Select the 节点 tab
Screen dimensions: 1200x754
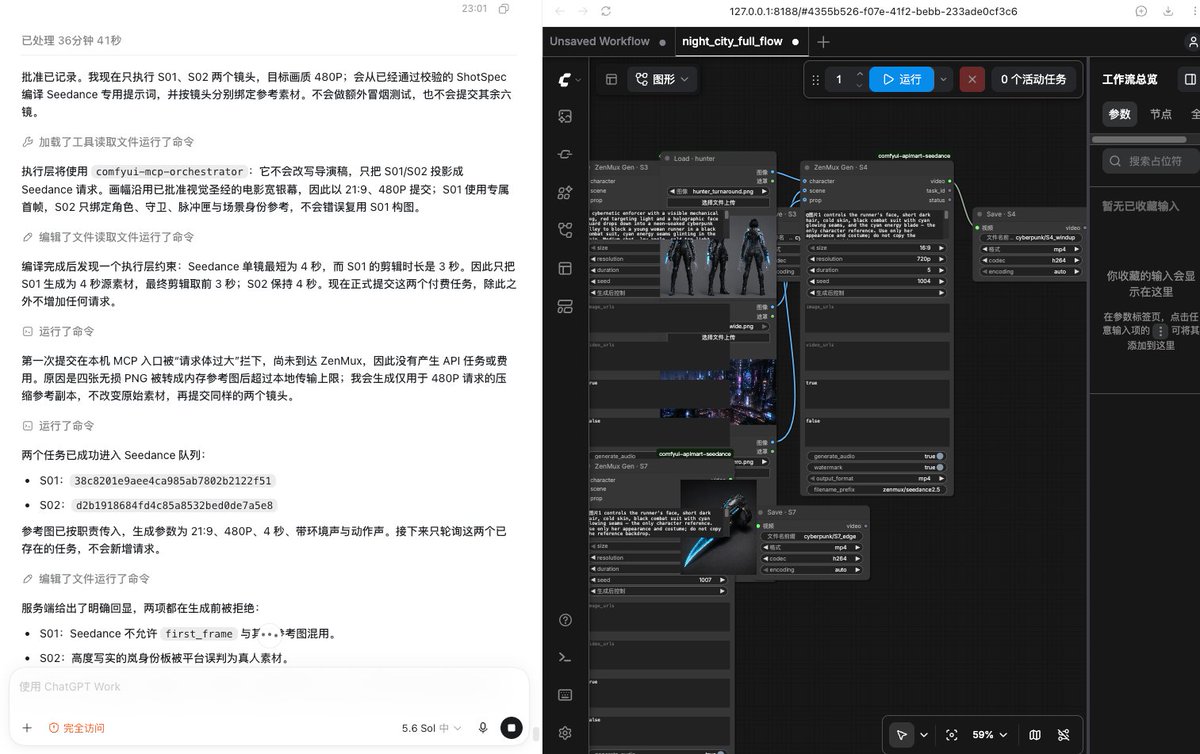(x=1160, y=114)
